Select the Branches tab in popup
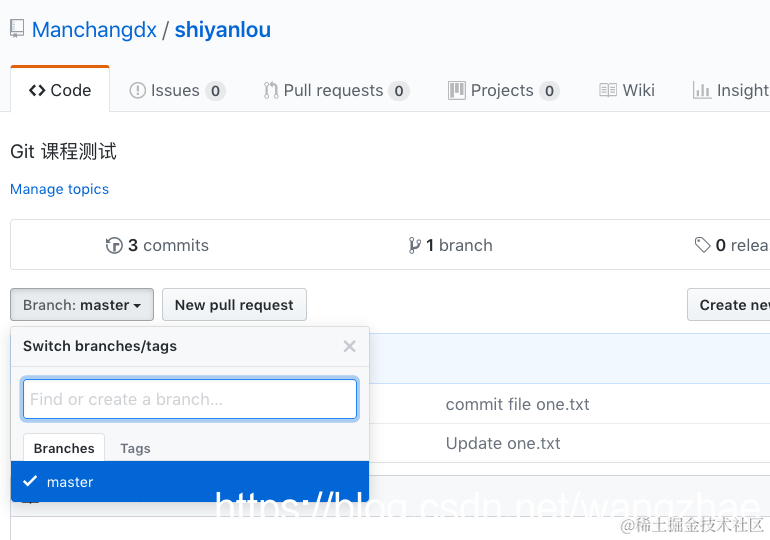This screenshot has height=540, width=770. (x=64, y=448)
